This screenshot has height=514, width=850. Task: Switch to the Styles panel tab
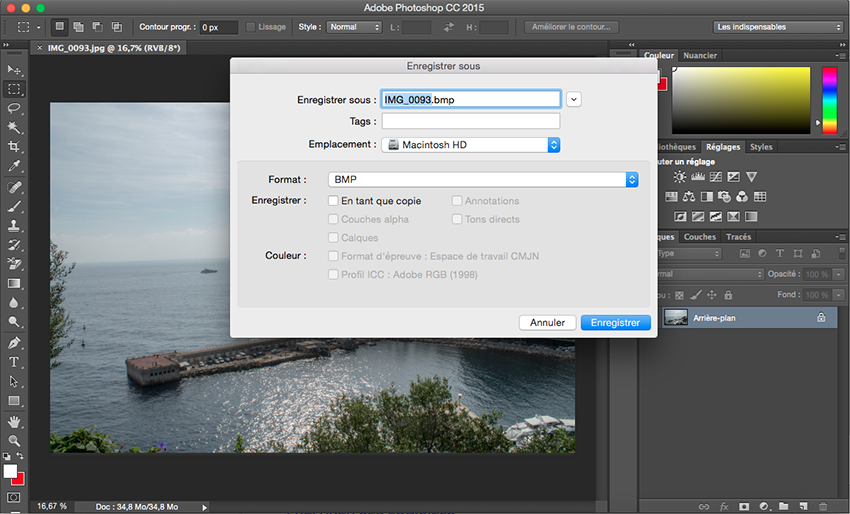(761, 147)
